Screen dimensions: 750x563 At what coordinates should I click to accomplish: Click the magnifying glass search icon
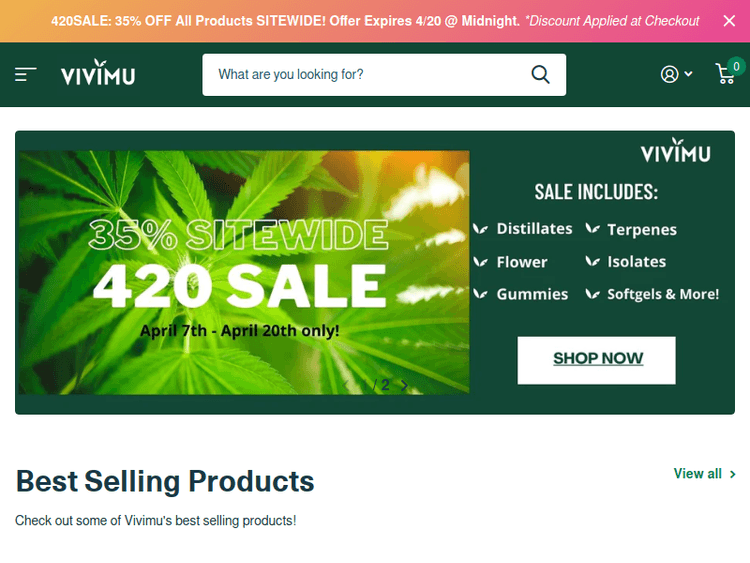pos(540,75)
